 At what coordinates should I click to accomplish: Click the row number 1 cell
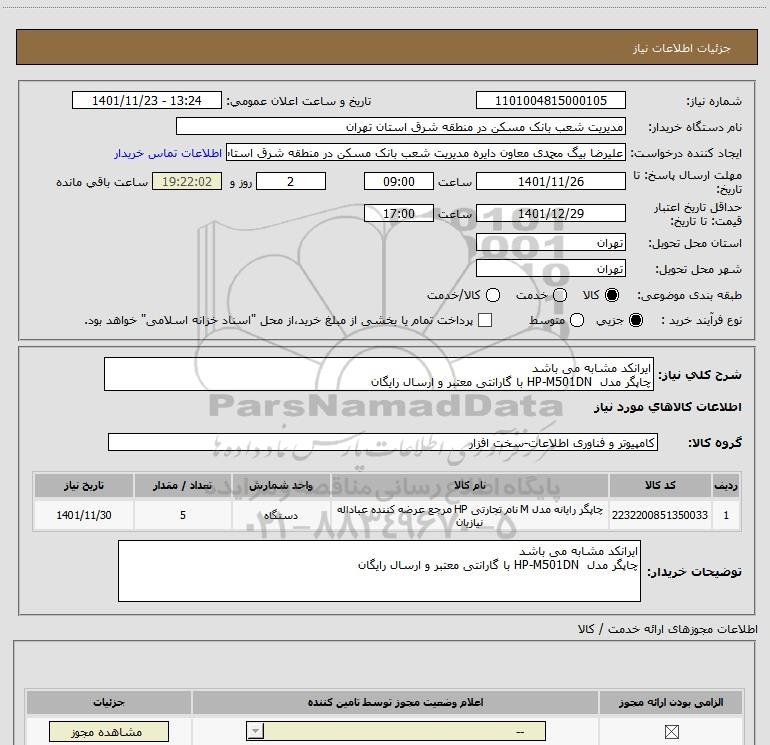(x=726, y=515)
